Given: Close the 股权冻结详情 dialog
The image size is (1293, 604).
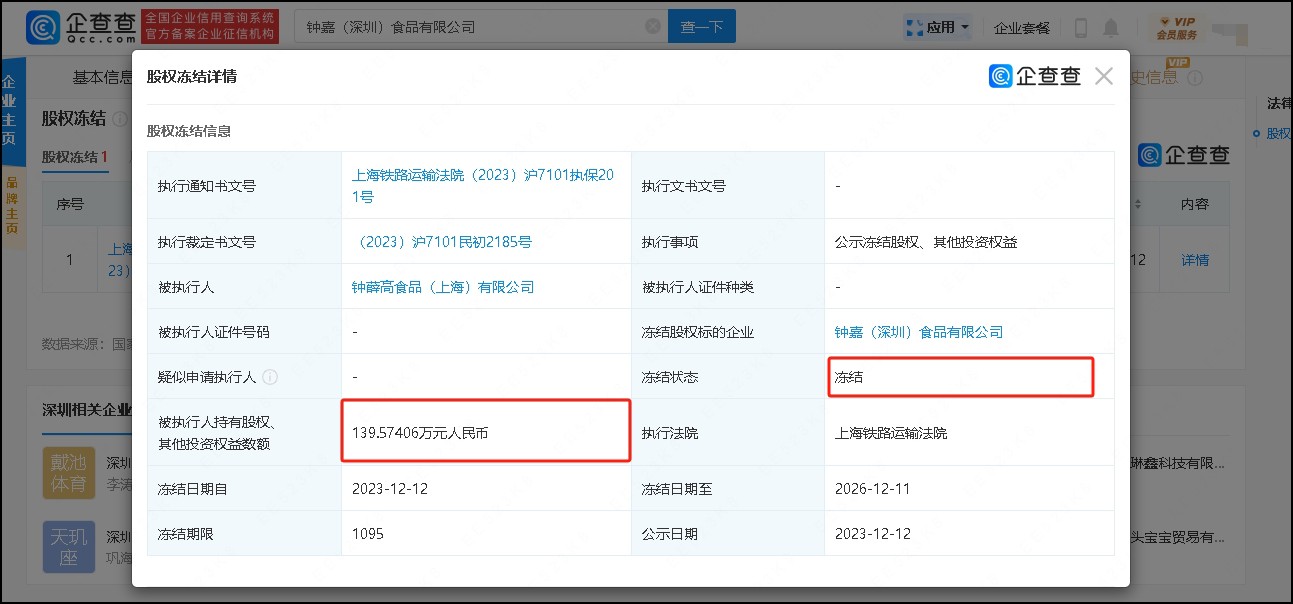Looking at the screenshot, I should [1103, 76].
